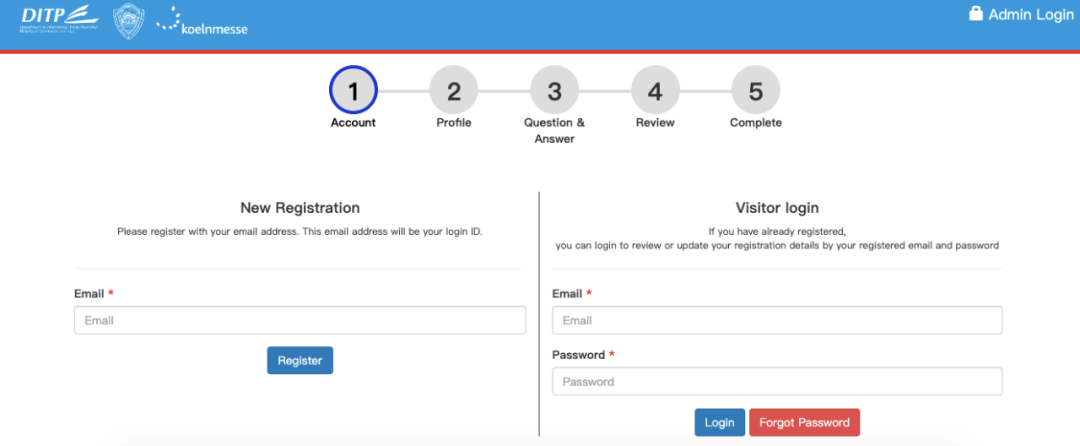Screen dimensions: 1080x446
Task: Select step 4 circle
Action: [655, 91]
